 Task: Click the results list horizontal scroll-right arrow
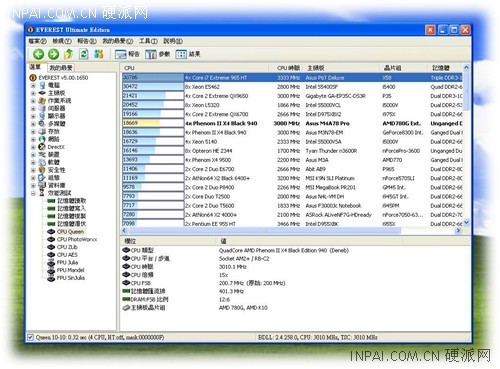[458, 230]
